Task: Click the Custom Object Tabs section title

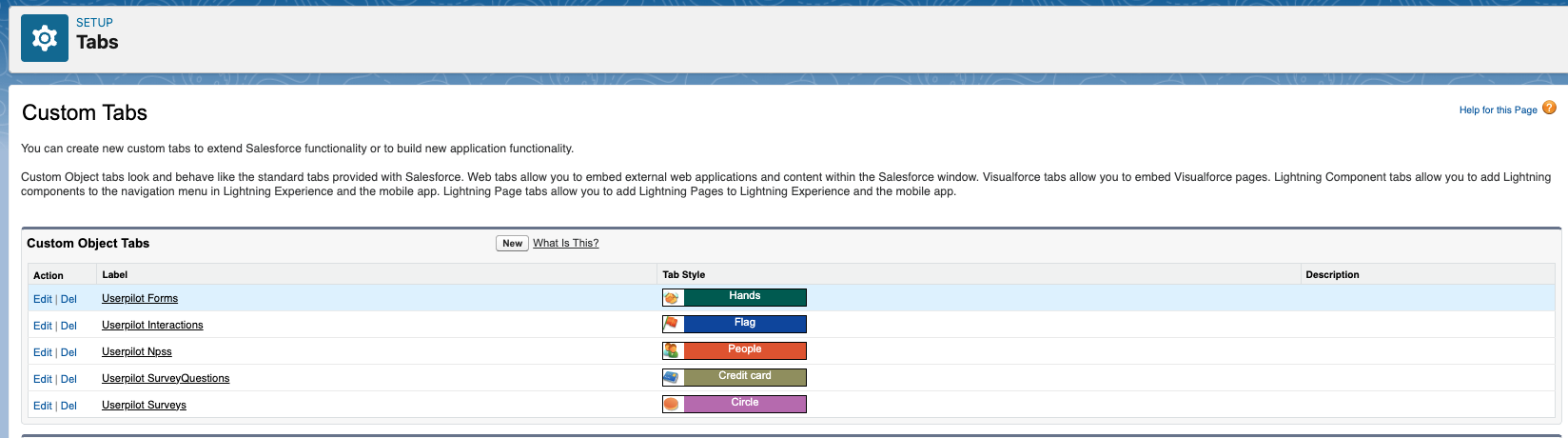Action: pyautogui.click(x=88, y=244)
